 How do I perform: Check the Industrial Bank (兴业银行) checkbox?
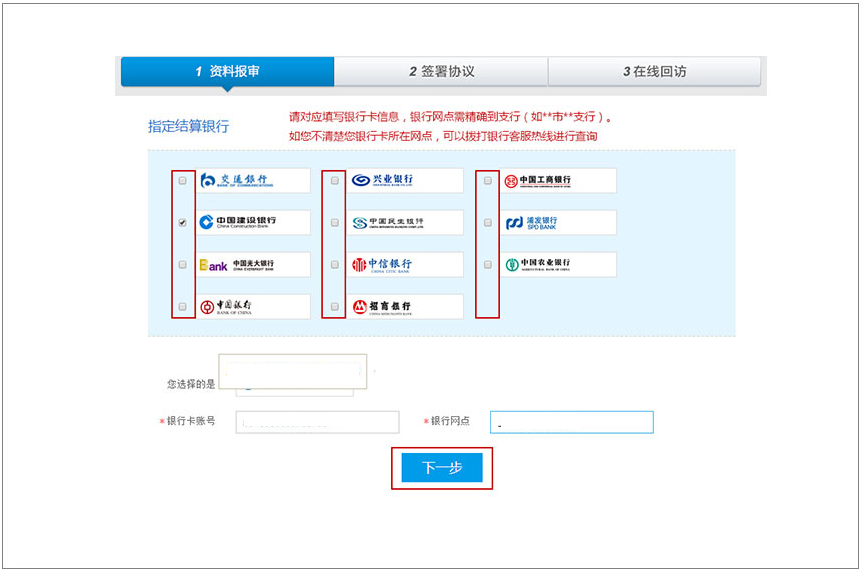[334, 181]
